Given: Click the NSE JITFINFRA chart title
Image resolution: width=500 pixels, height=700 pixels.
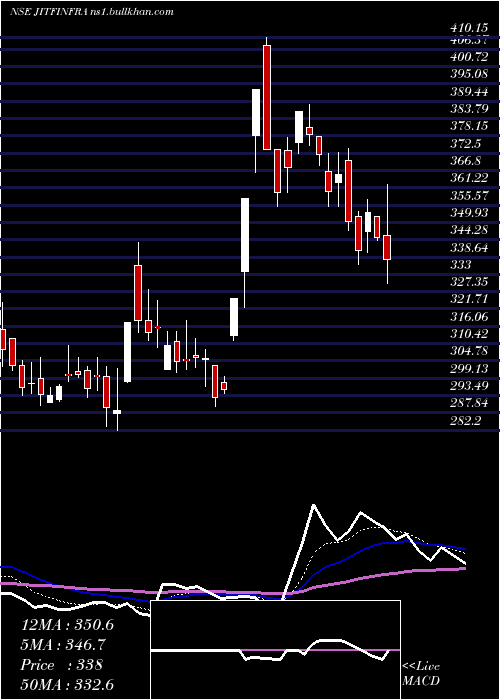Looking at the screenshot, I should (48, 12).
